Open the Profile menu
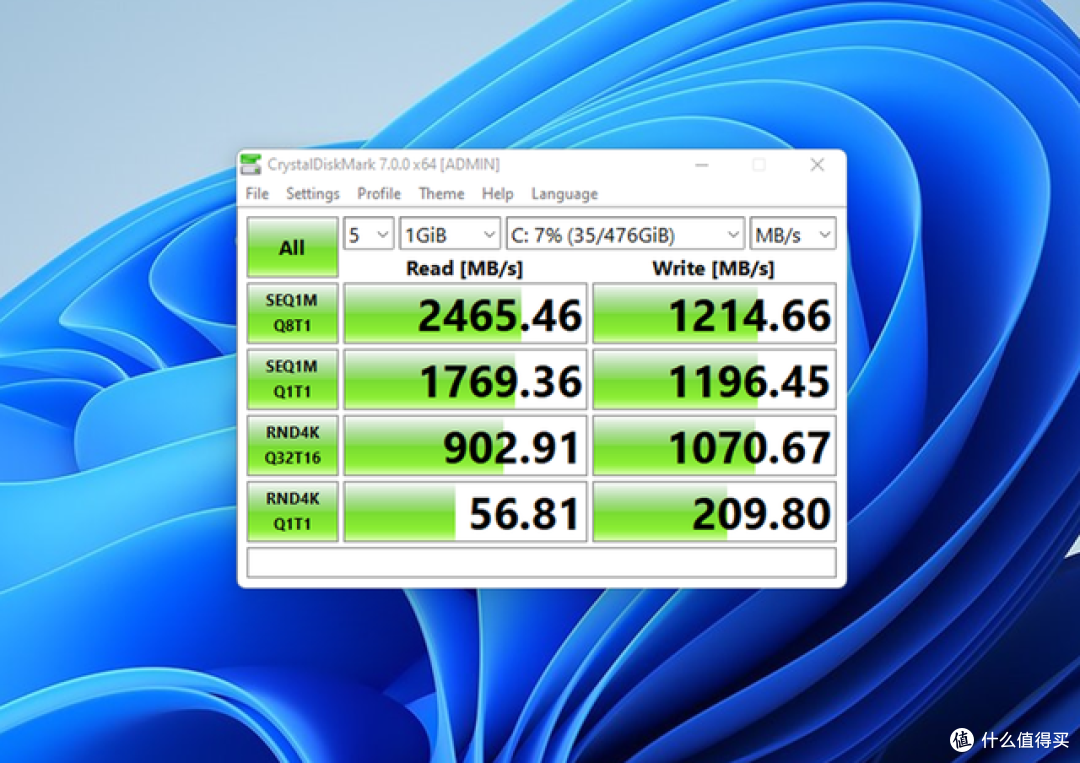The height and width of the screenshot is (763, 1080). [x=379, y=194]
